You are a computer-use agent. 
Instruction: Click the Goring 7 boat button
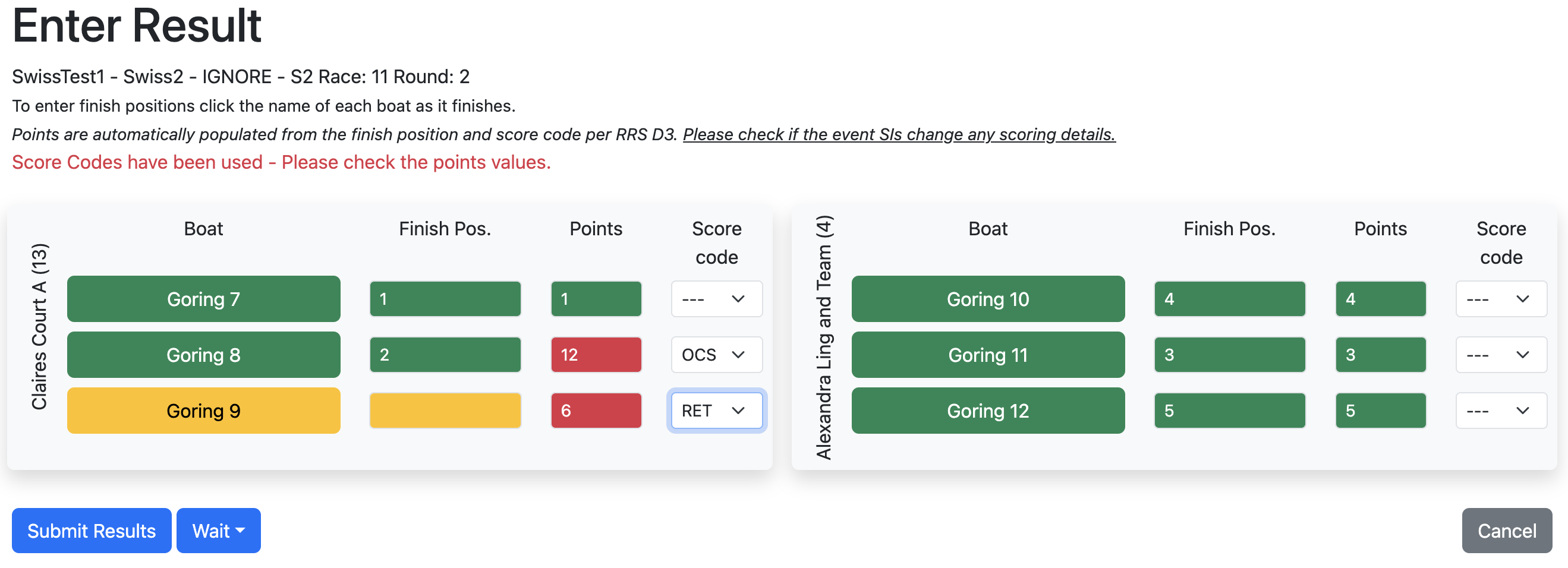tap(203, 299)
